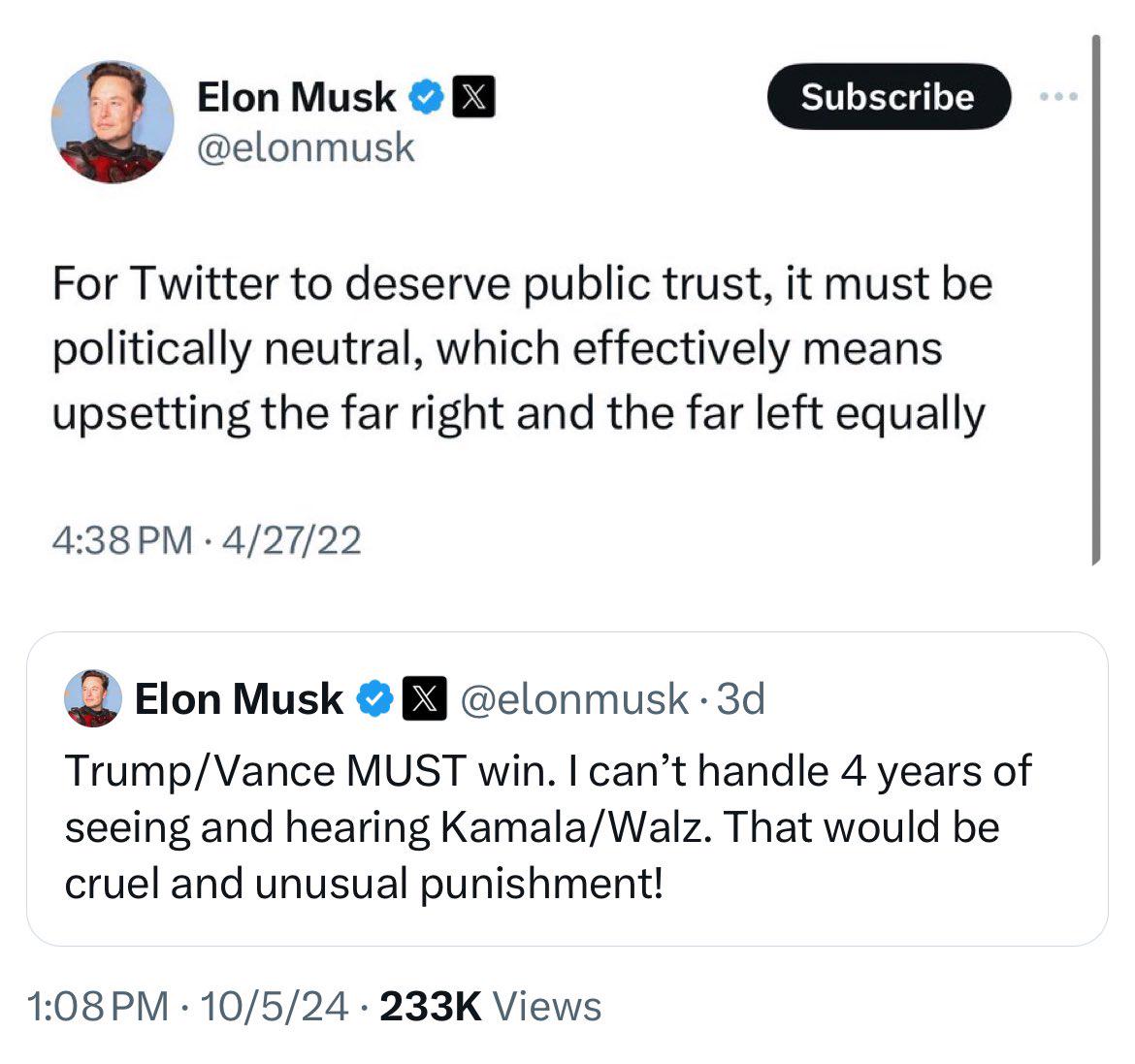Open the @elonmusk handle below the main display name
The width and height of the screenshot is (1135, 1064).
click(x=306, y=147)
